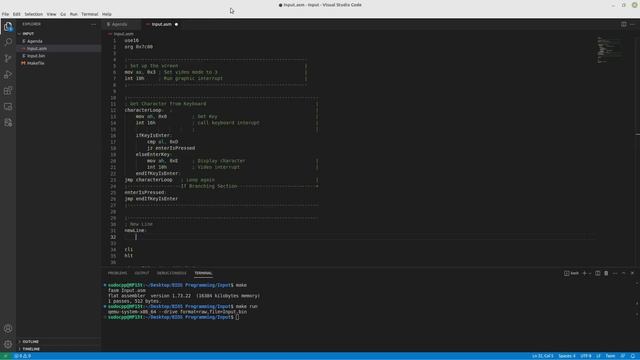Open the Extensions view
The image size is (640, 360).
coord(8,91)
